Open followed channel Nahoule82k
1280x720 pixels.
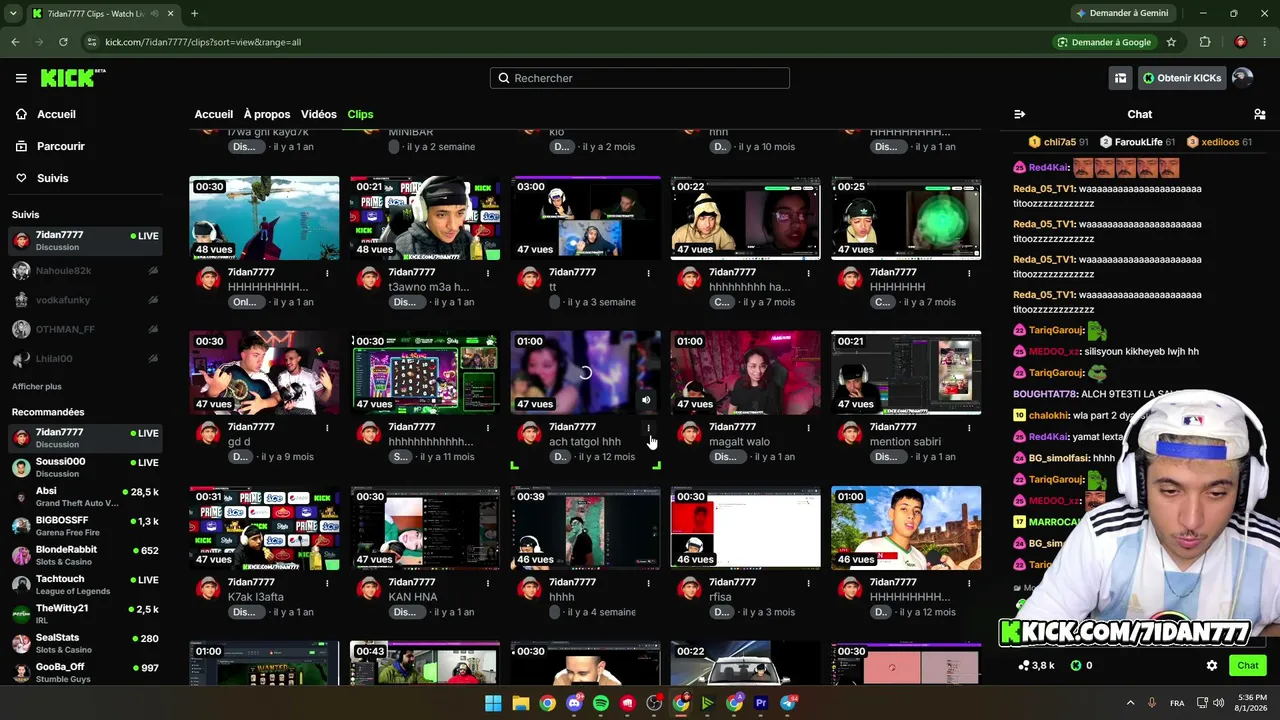[x=85, y=271]
